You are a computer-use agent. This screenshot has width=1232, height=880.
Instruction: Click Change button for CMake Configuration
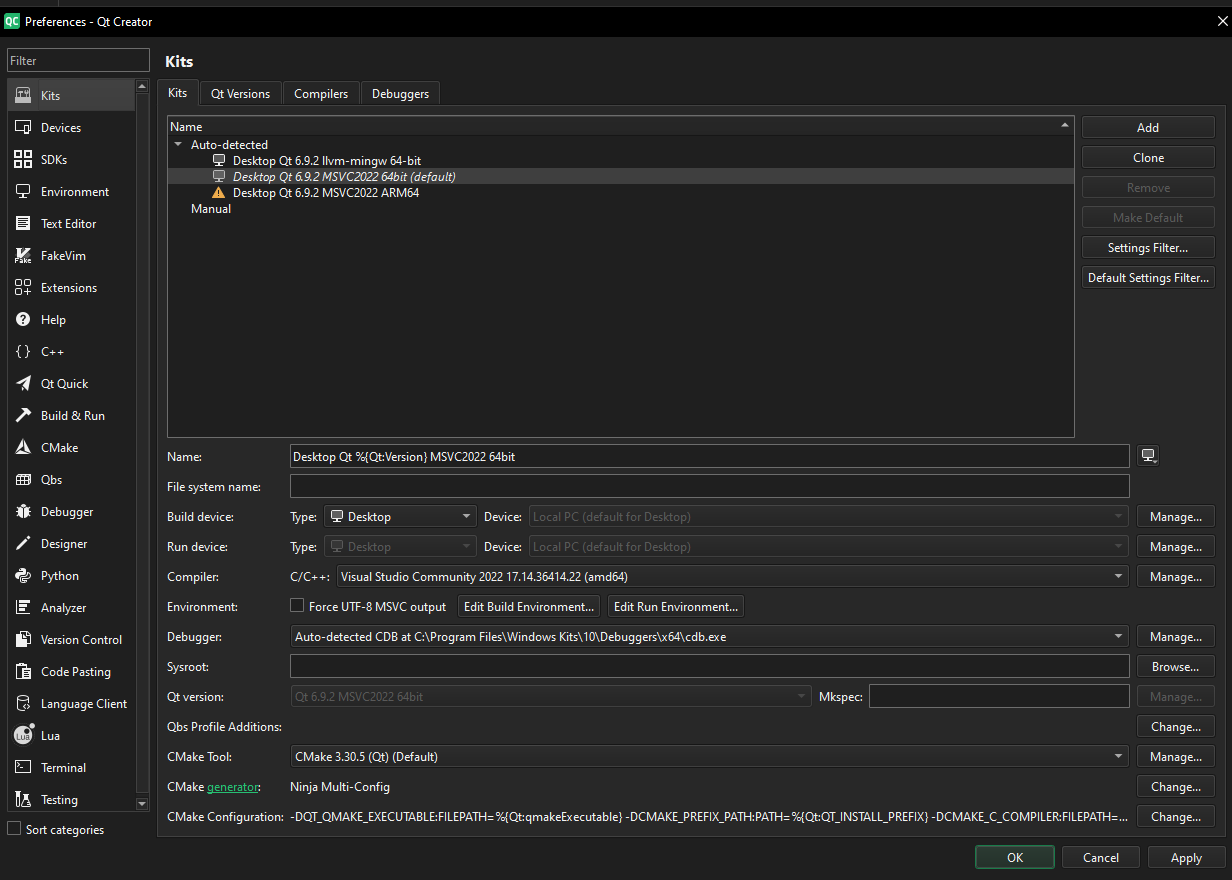(x=1175, y=817)
